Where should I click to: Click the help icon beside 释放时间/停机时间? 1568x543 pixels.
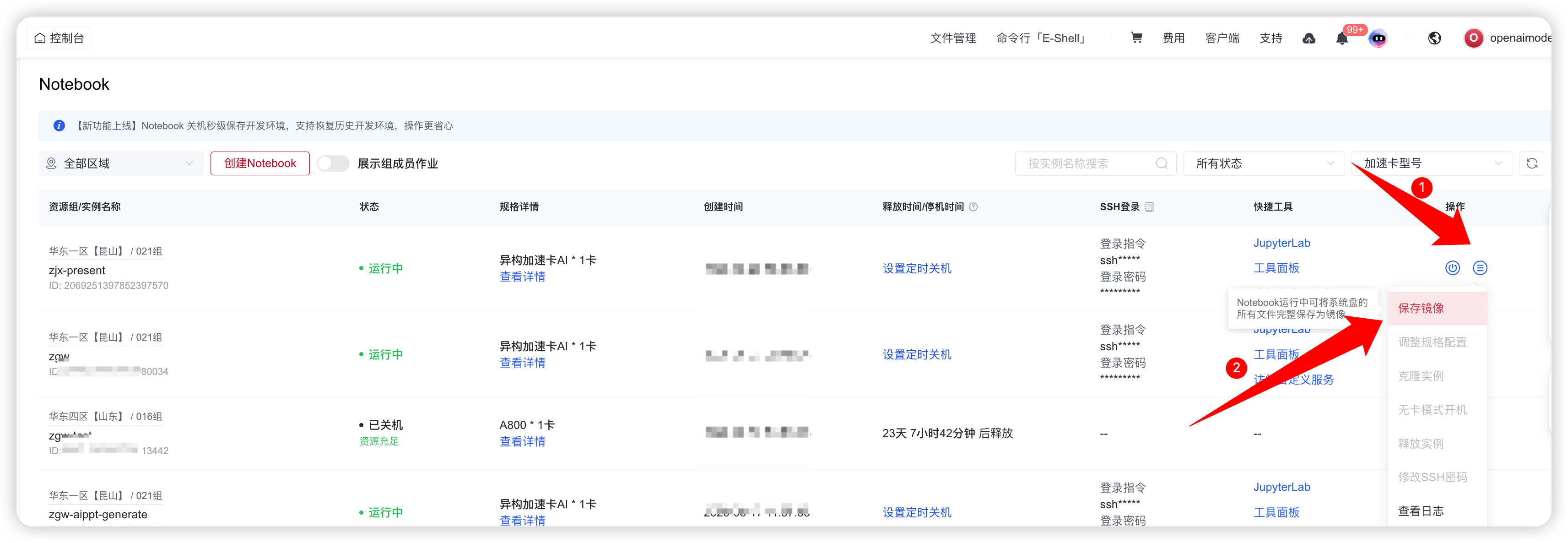[x=973, y=207]
